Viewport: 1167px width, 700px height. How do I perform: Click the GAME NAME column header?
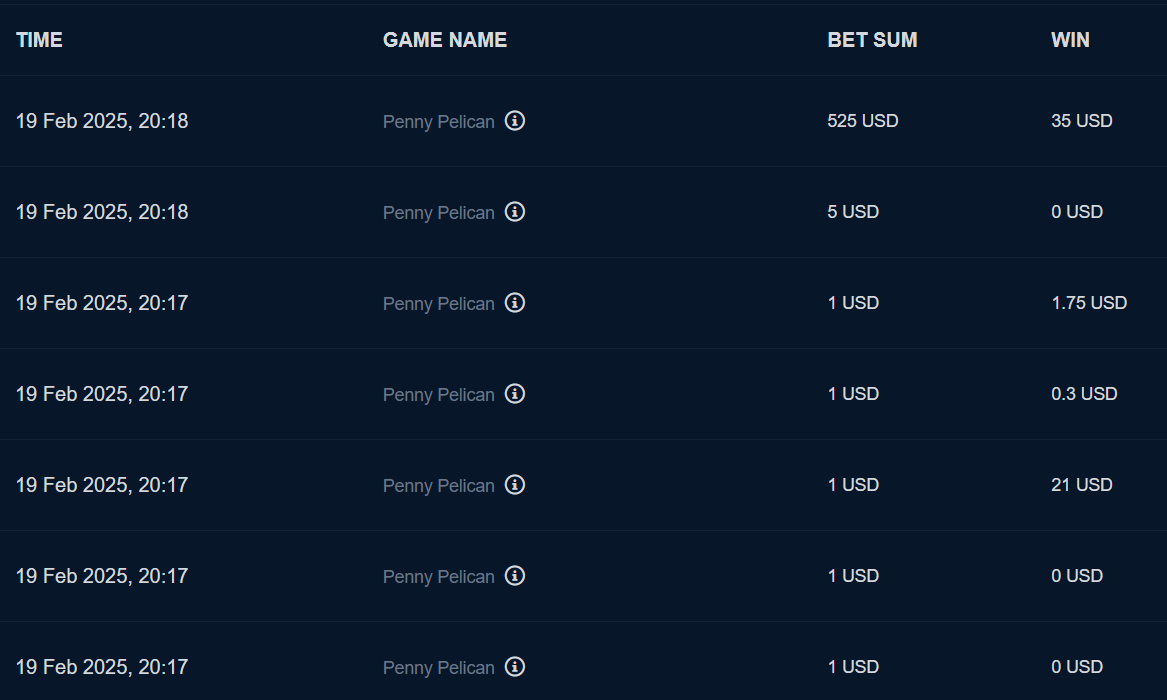[445, 40]
